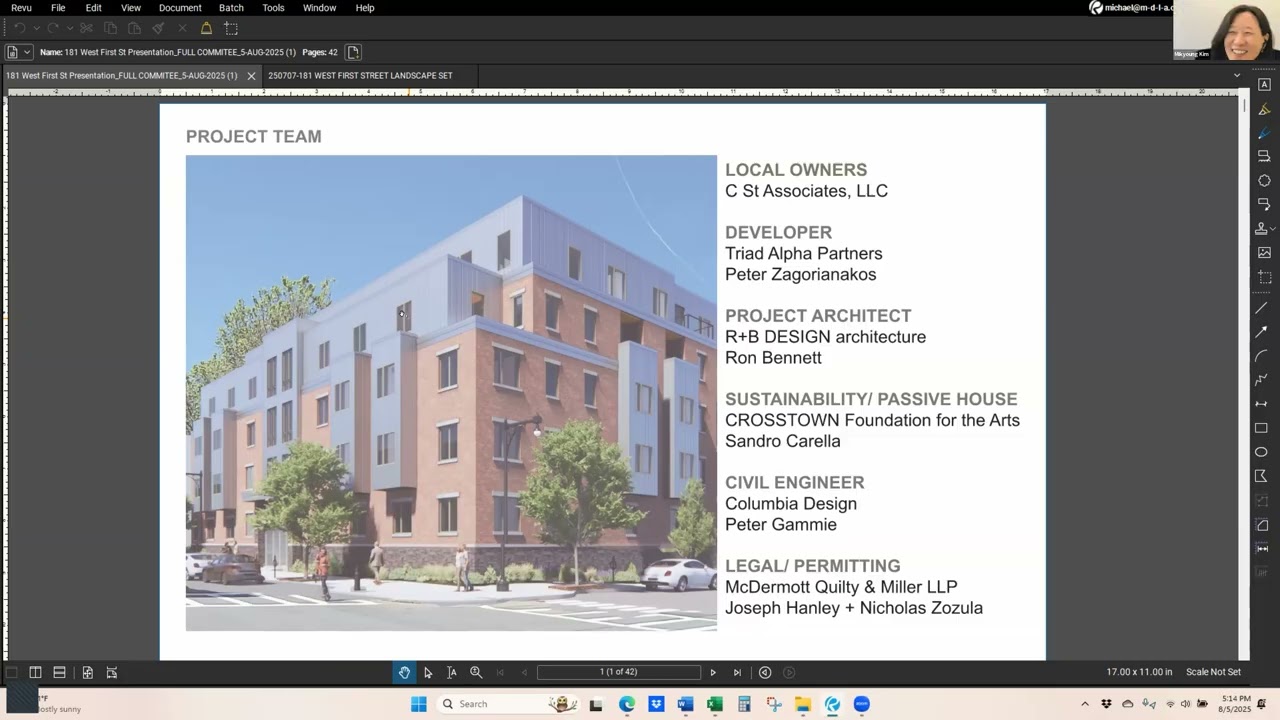Click Scale Not Set in status bar
This screenshot has height=720, width=1280.
(1213, 672)
